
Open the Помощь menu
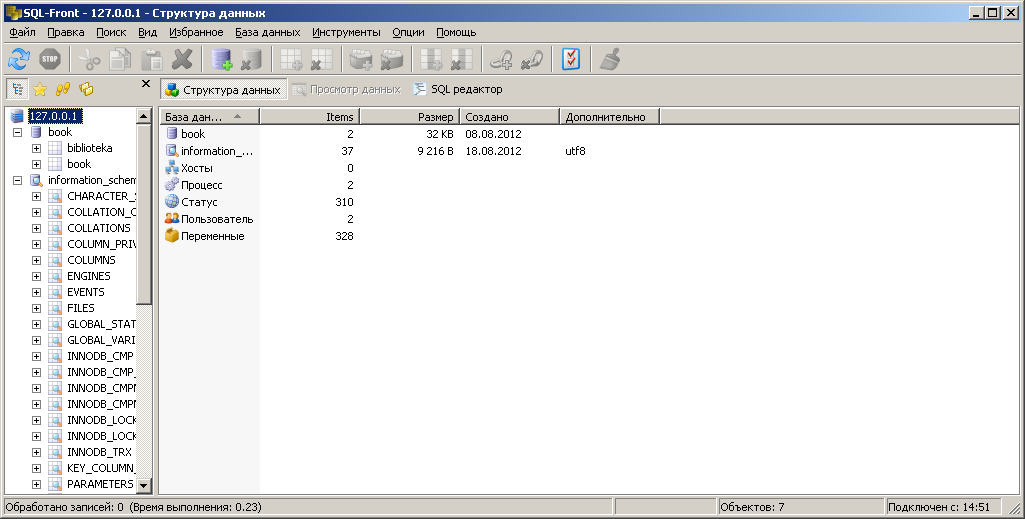click(x=456, y=32)
